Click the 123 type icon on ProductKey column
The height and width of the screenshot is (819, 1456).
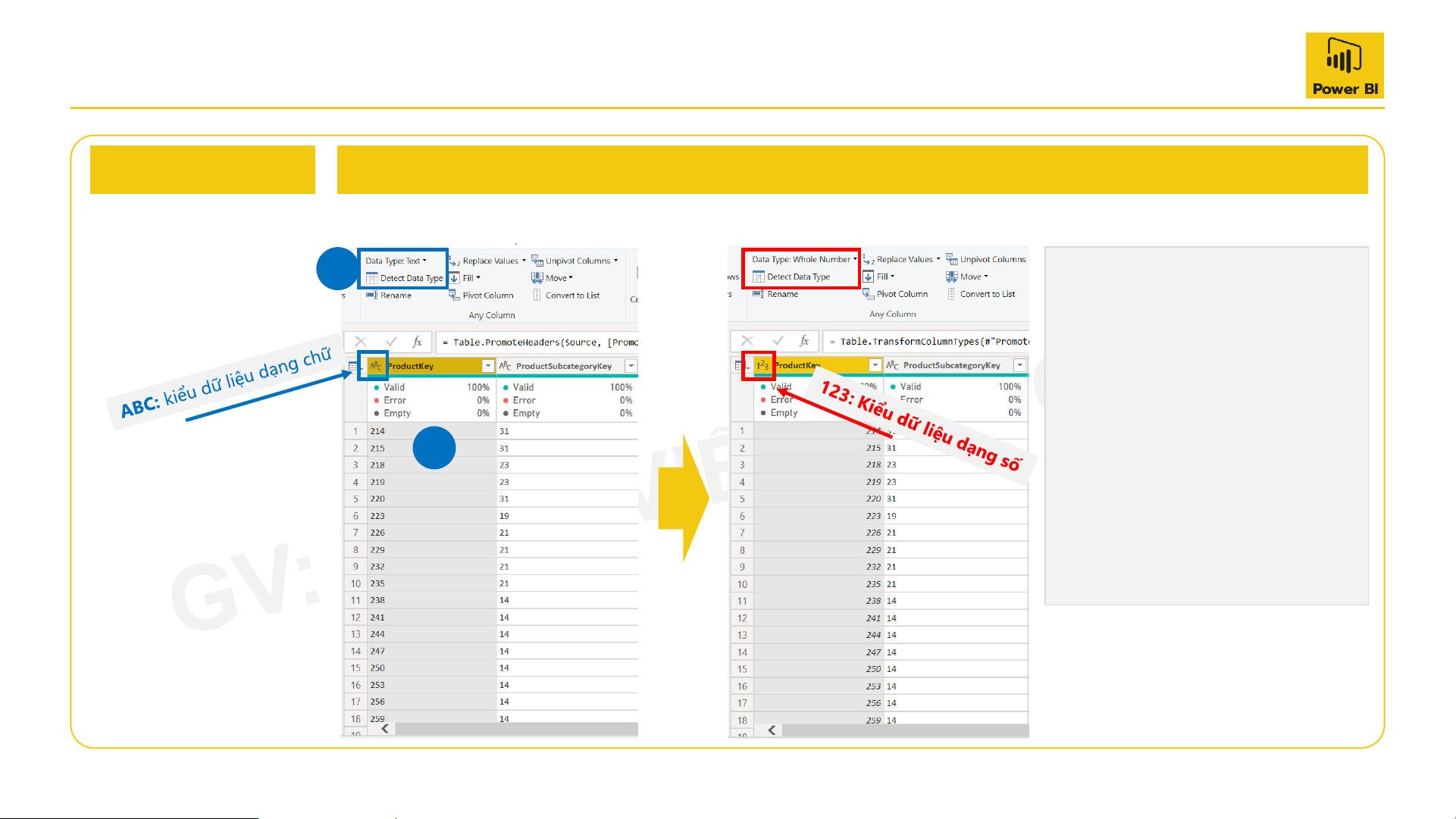pos(762,365)
